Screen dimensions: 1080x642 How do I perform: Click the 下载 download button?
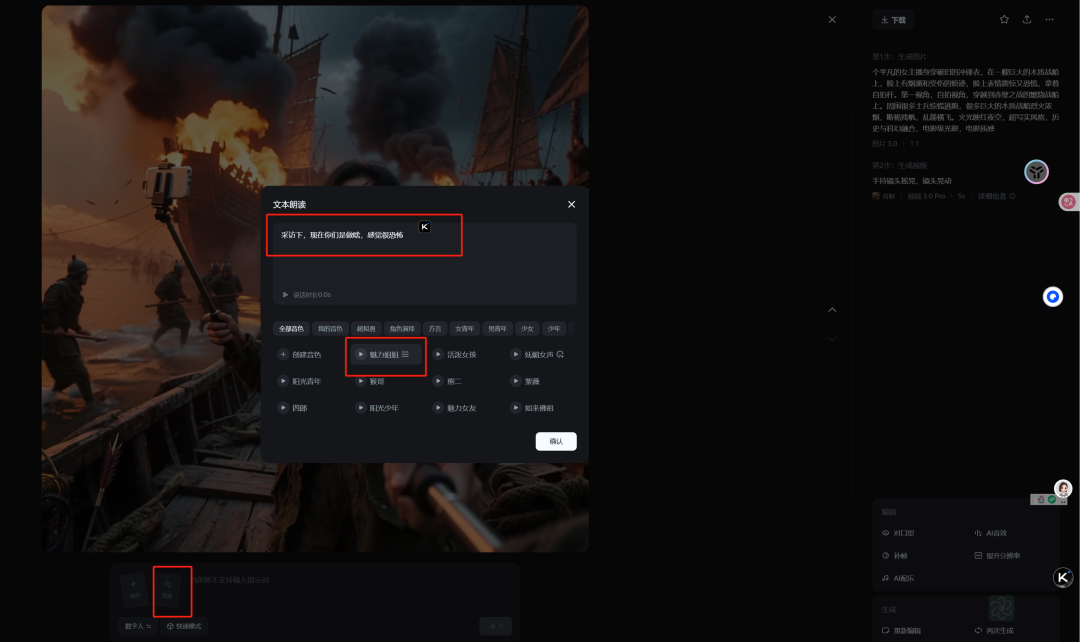click(x=891, y=20)
